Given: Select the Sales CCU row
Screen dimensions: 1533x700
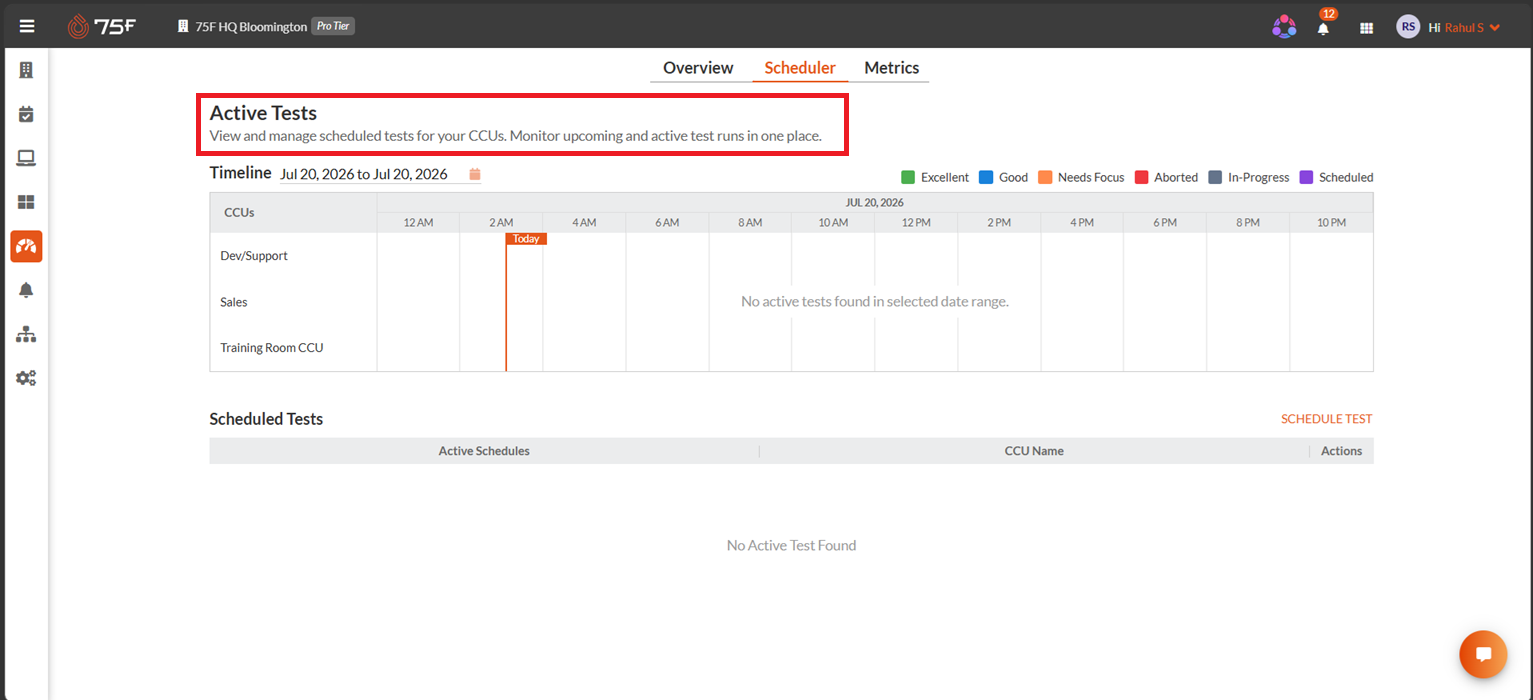Looking at the screenshot, I should tap(234, 302).
